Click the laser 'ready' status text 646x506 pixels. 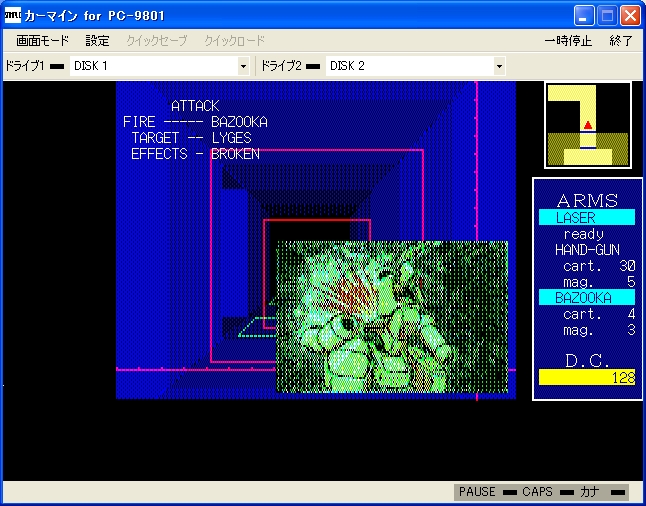coord(584,234)
